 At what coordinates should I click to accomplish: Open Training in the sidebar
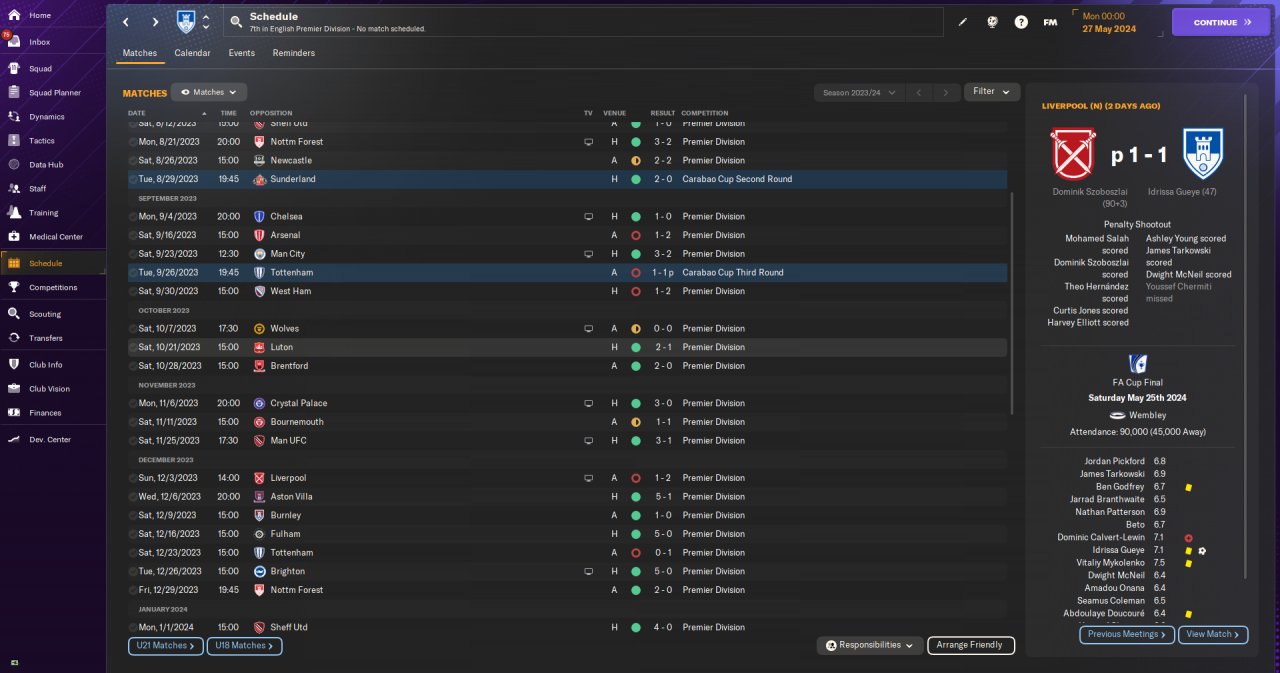[43, 213]
